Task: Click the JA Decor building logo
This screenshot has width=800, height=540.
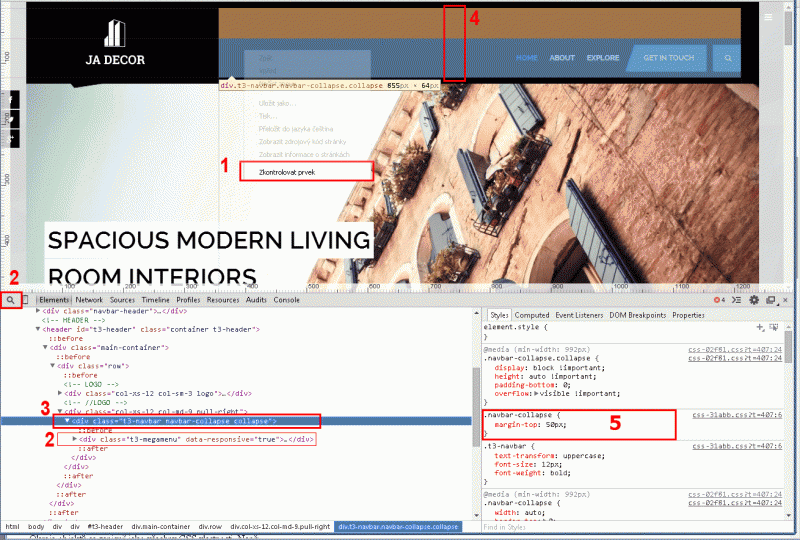Action: pos(115,33)
